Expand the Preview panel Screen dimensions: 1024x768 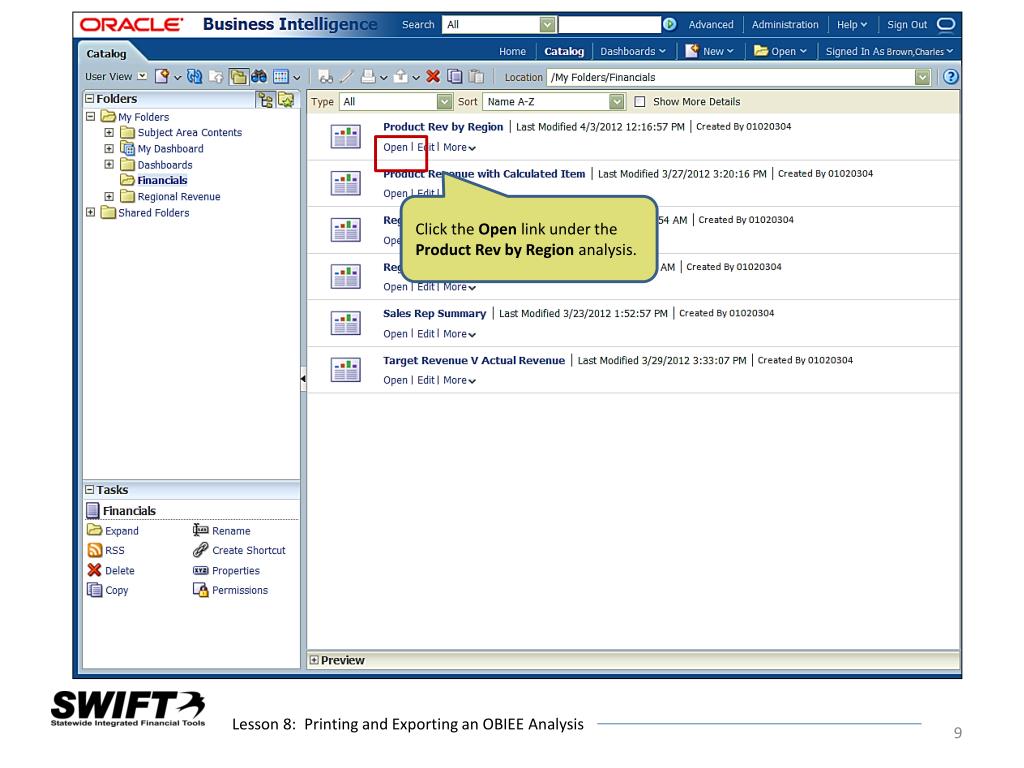click(314, 660)
